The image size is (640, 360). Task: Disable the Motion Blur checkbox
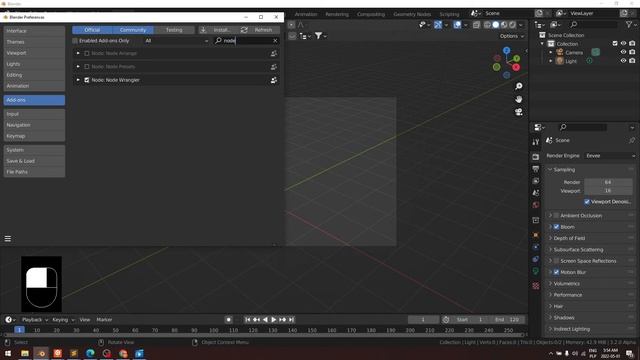[556, 272]
